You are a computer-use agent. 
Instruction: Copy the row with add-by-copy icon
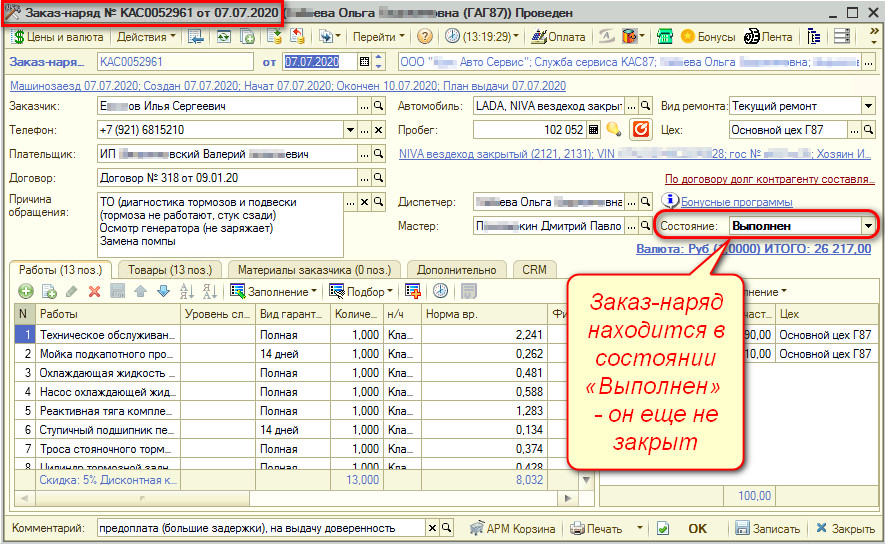pyautogui.click(x=49, y=292)
